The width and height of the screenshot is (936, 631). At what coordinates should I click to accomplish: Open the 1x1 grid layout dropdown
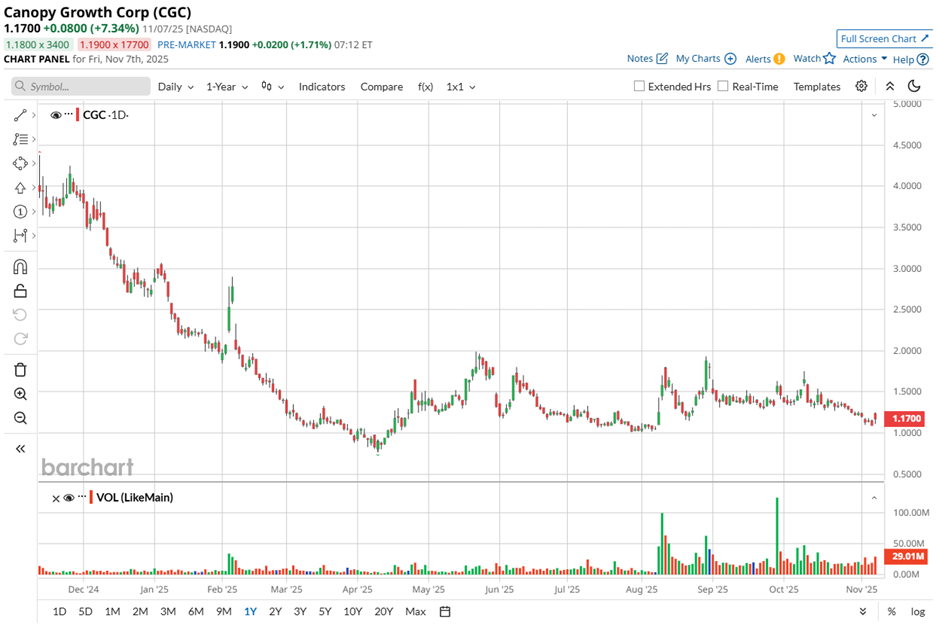point(461,87)
